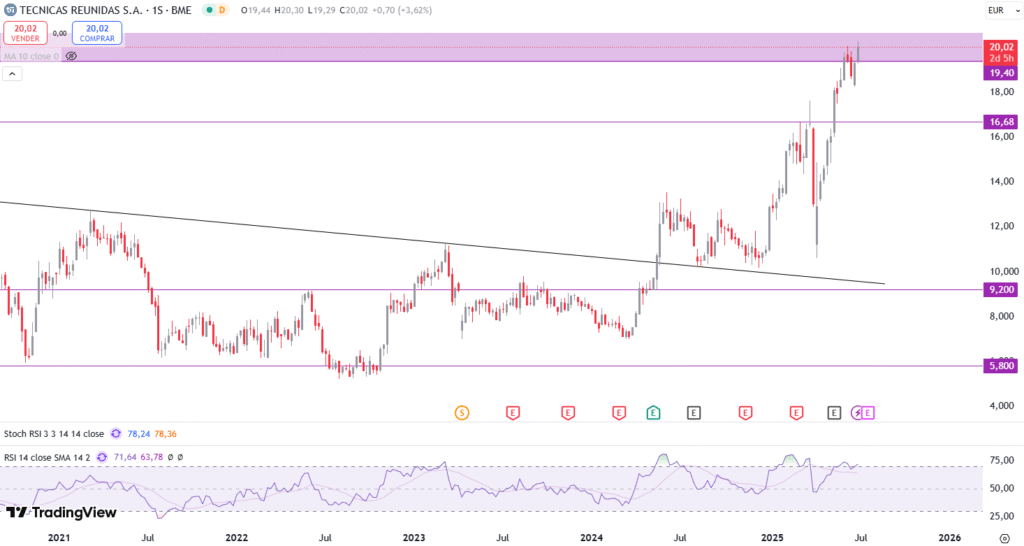
Task: Click the 18,00 price axis label
Action: 1002,91
